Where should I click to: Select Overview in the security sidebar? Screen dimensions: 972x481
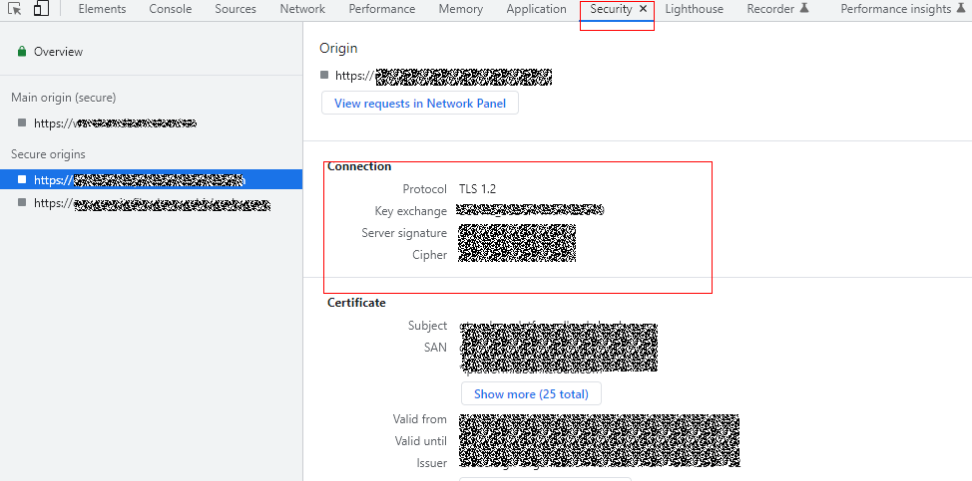tap(58, 52)
